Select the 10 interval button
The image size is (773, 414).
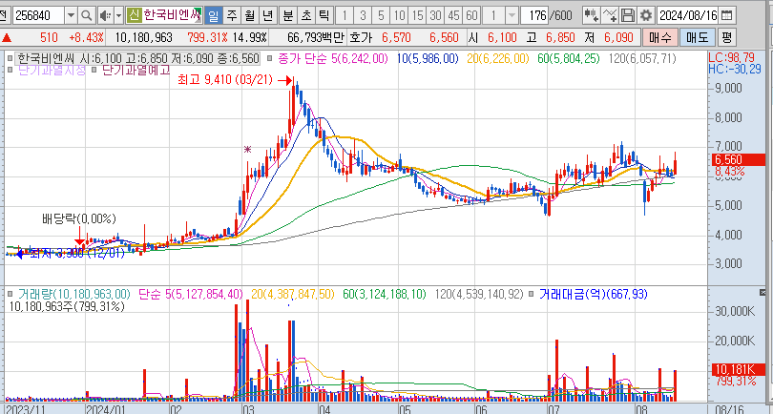point(399,16)
